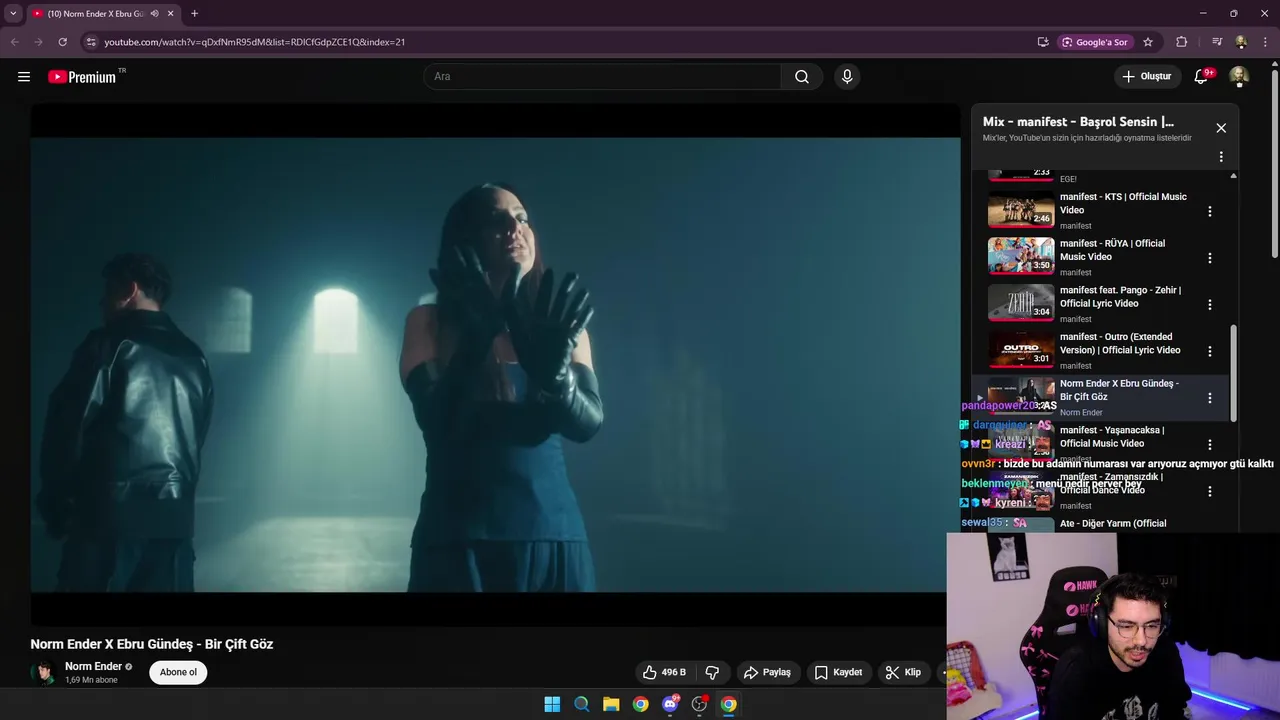This screenshot has width=1280, height=720.
Task: Open options for Zehir lyric video
Action: point(1210,305)
